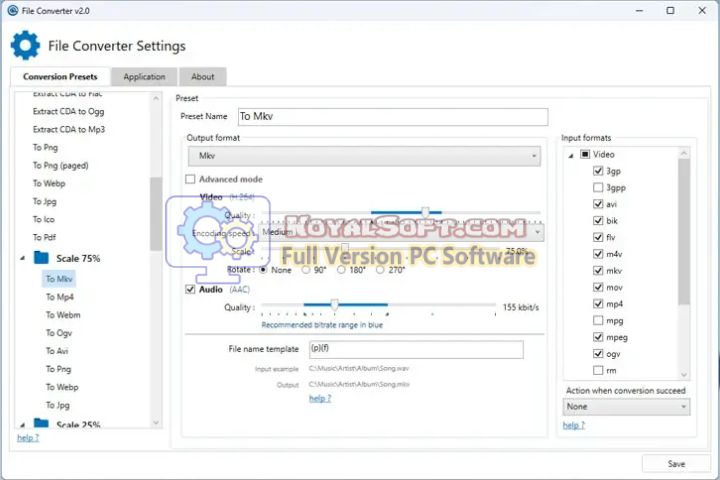Click input formats scroll down arrow
The image size is (720, 480).
[684, 375]
